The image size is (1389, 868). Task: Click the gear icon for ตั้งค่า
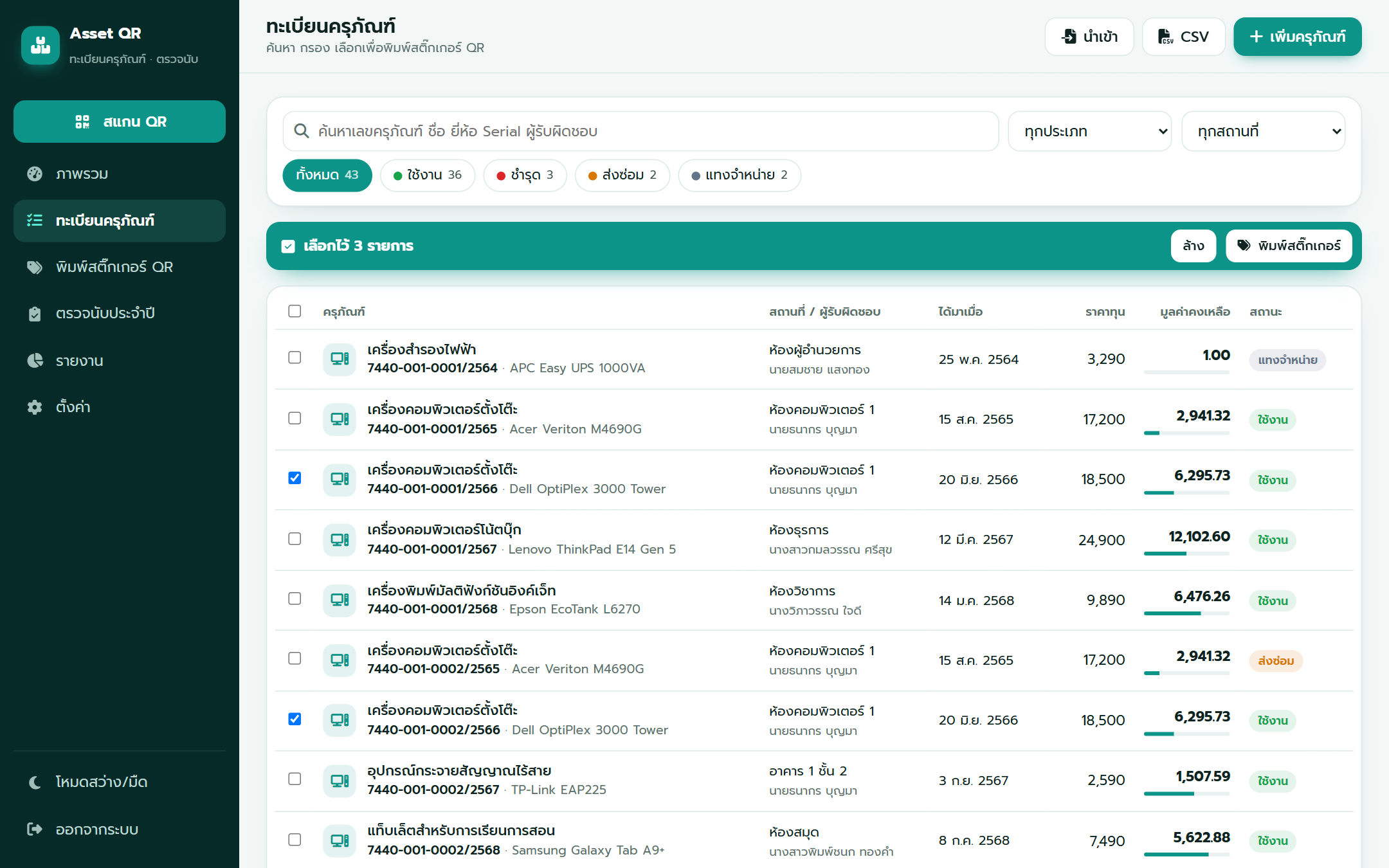coord(35,407)
